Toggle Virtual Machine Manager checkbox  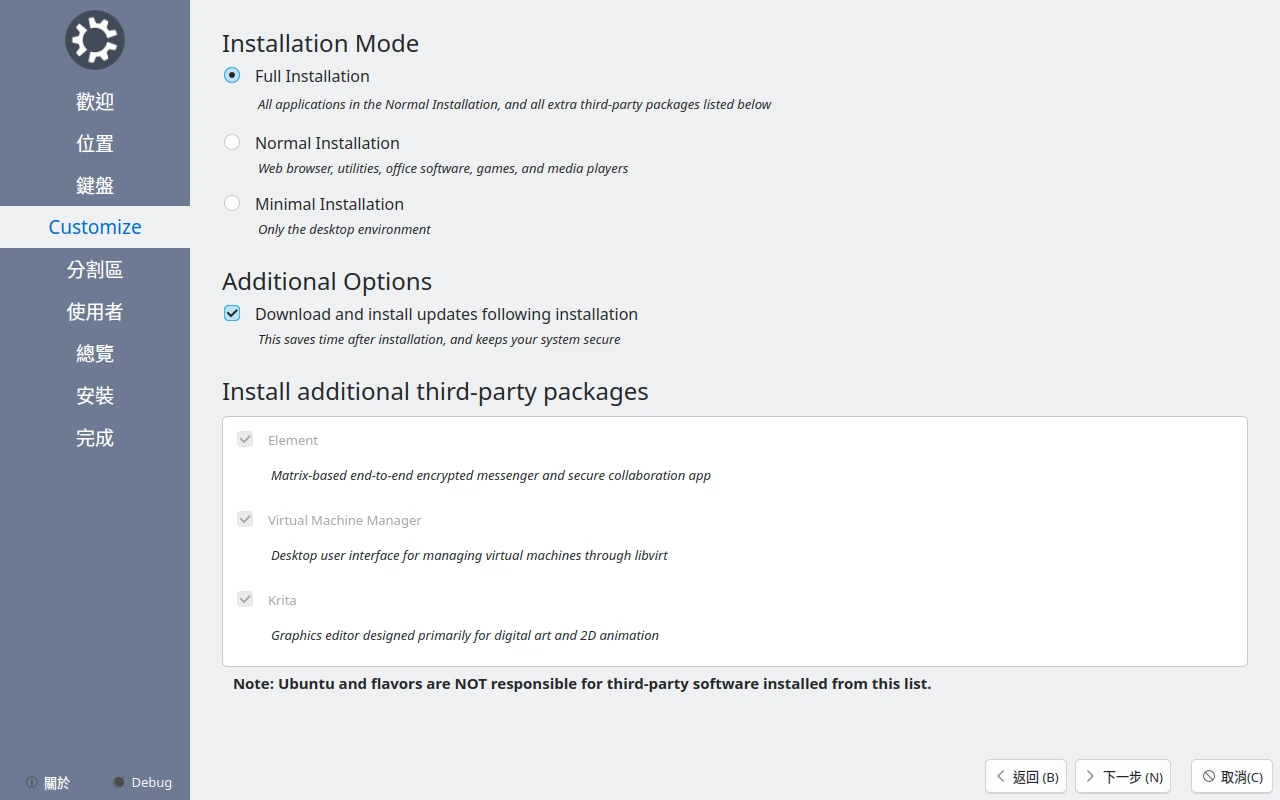click(245, 519)
